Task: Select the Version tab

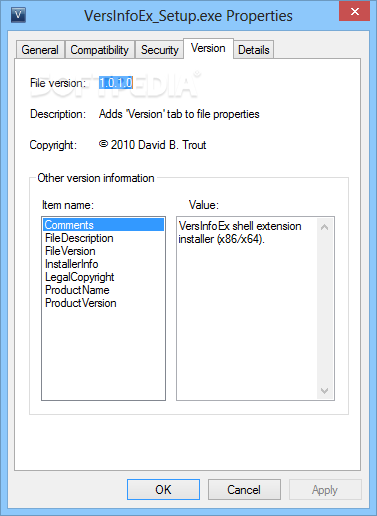Action: point(208,48)
